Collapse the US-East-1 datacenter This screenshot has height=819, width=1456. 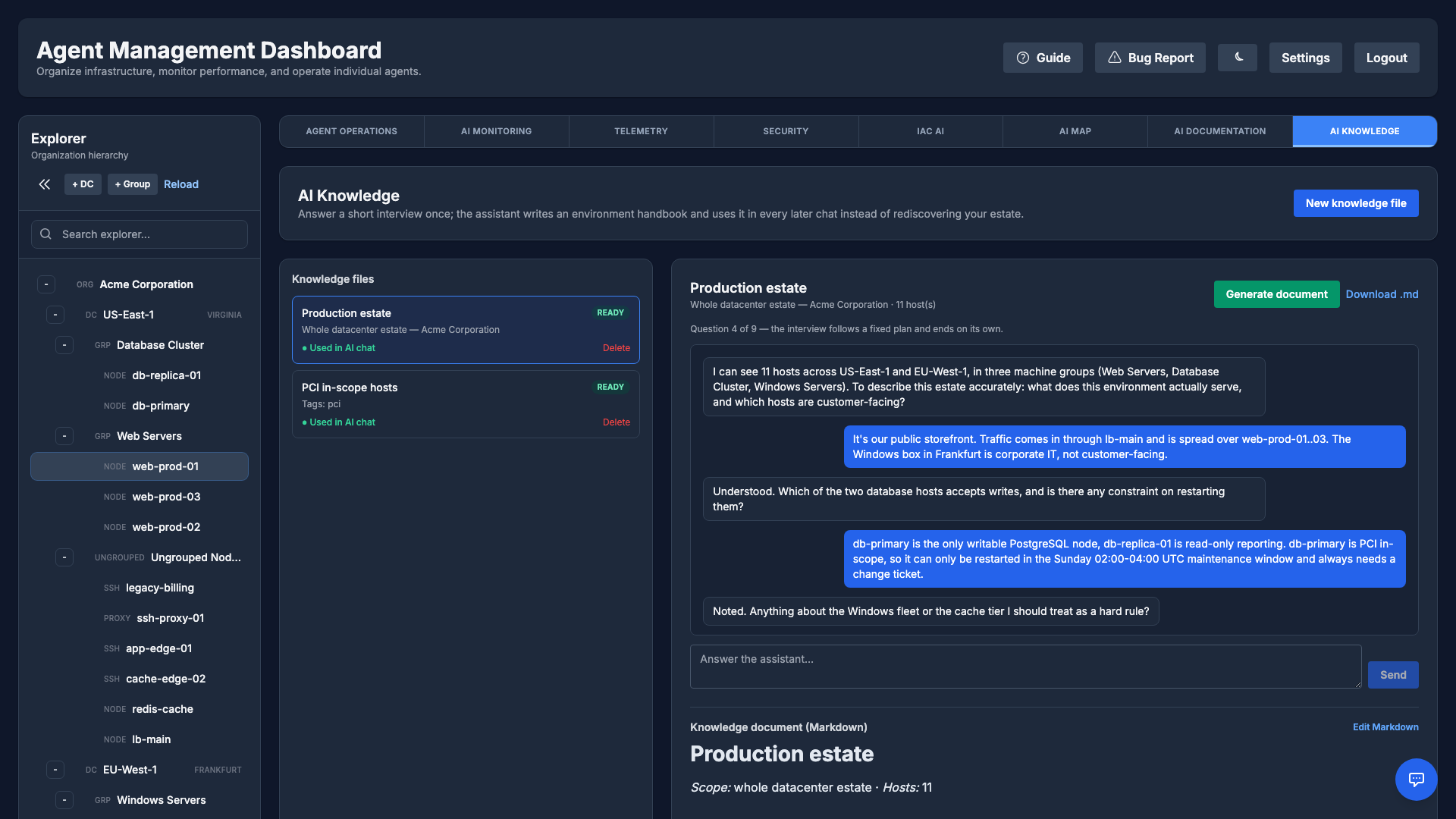[x=55, y=315]
